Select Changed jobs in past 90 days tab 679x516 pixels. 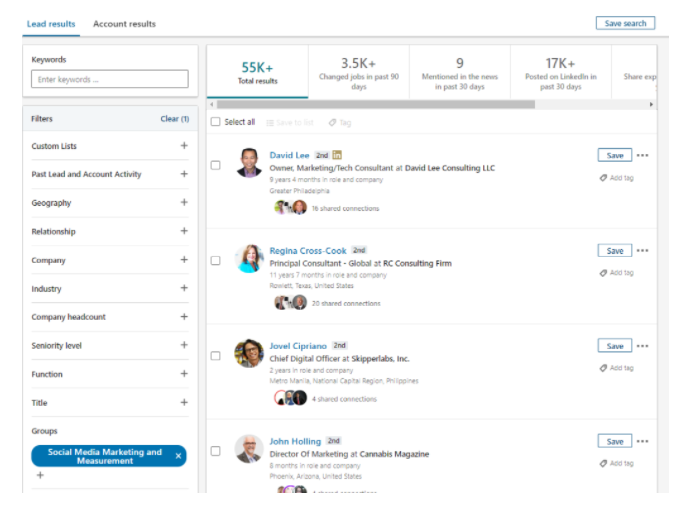click(359, 72)
